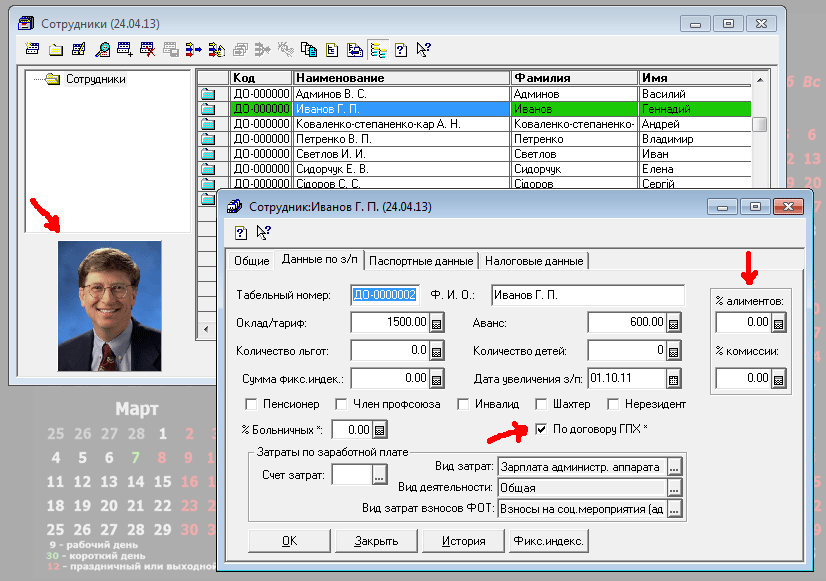Open the Вид деятельности selection button
The width and height of the screenshot is (826, 581).
(x=674, y=488)
